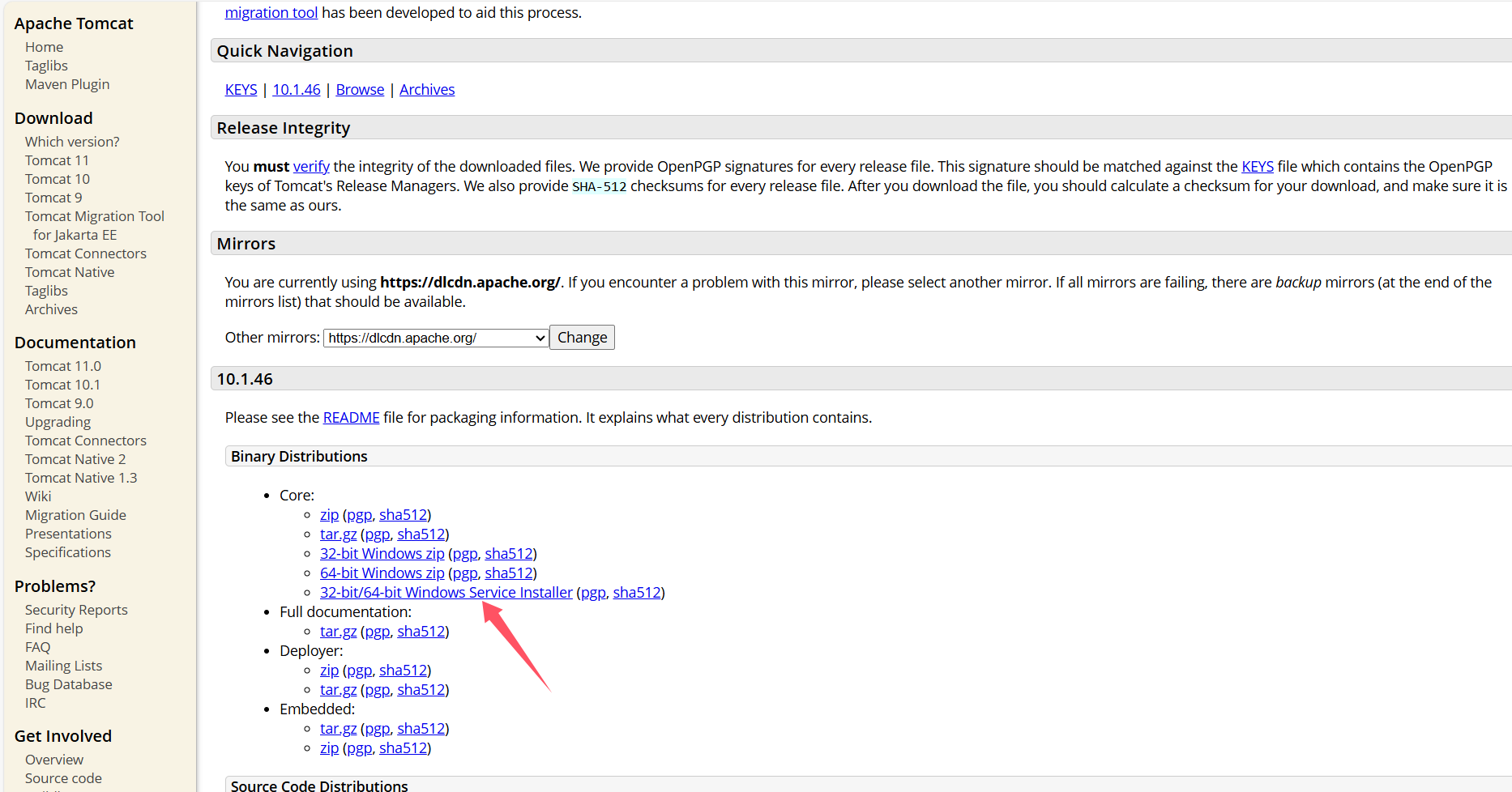Open Tomcat 10.1 documentation sidebar link
Image resolution: width=1512 pixels, height=792 pixels.
click(x=62, y=385)
